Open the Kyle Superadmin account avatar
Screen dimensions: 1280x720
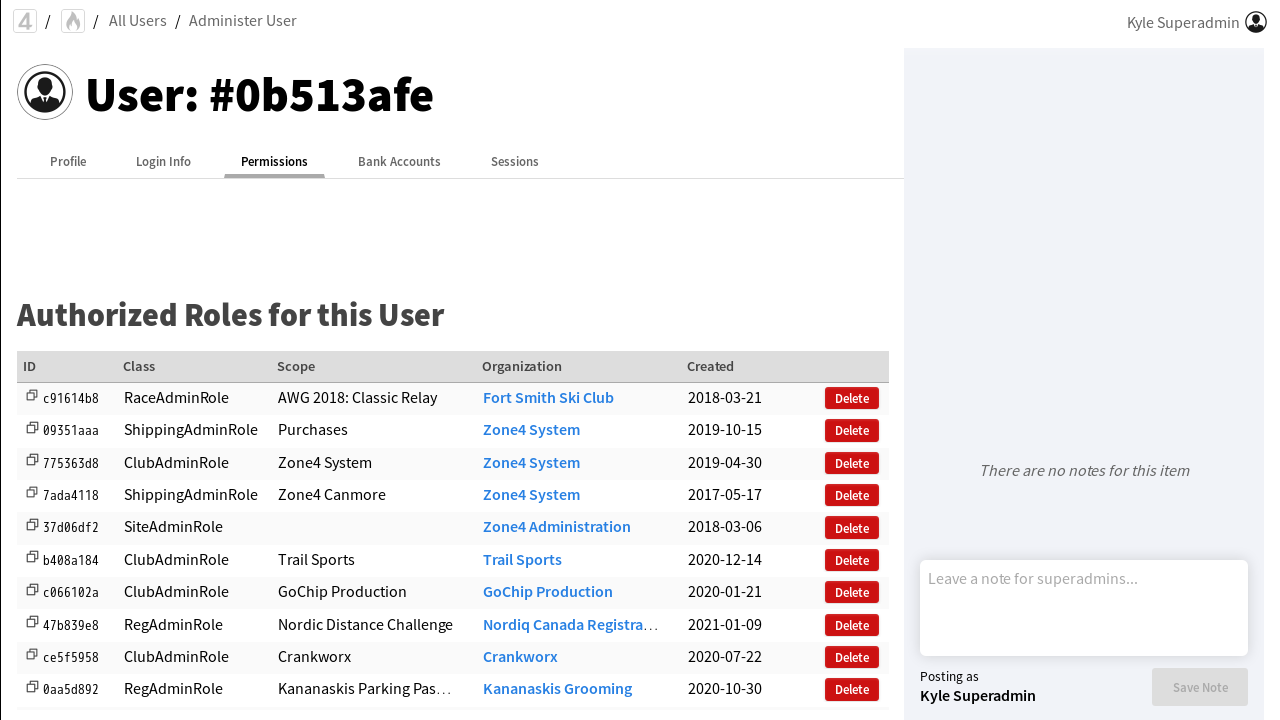click(x=1256, y=22)
